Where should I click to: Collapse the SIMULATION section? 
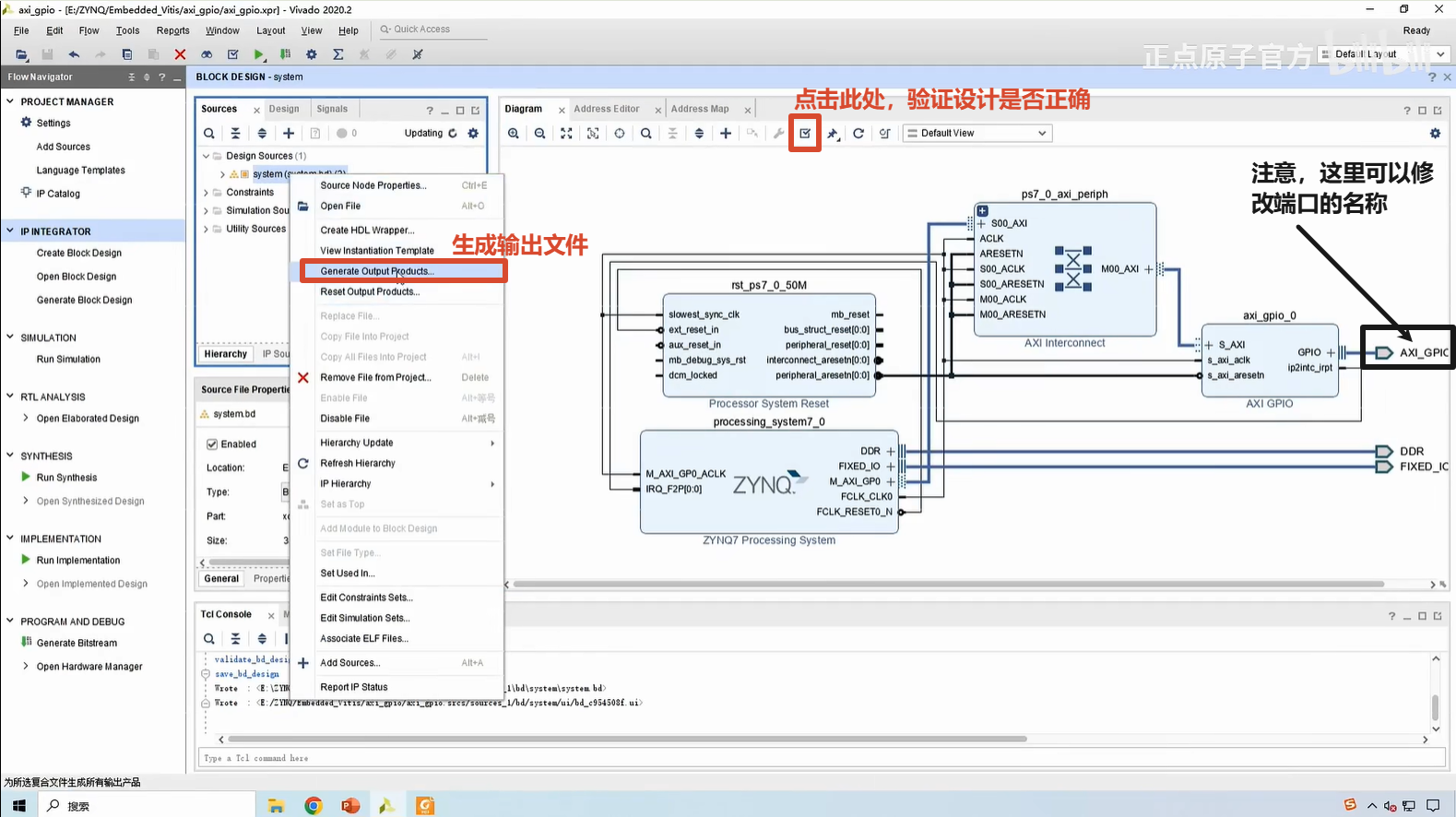10,337
